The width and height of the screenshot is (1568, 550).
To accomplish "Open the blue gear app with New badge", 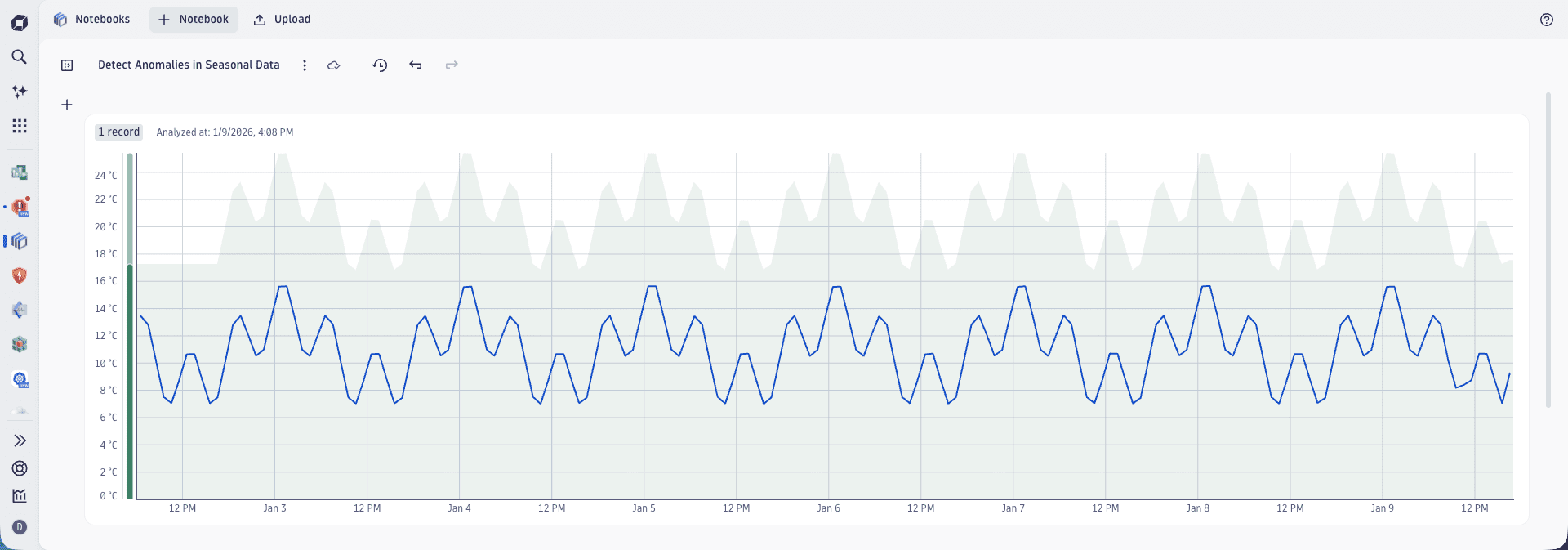I will click(20, 380).
